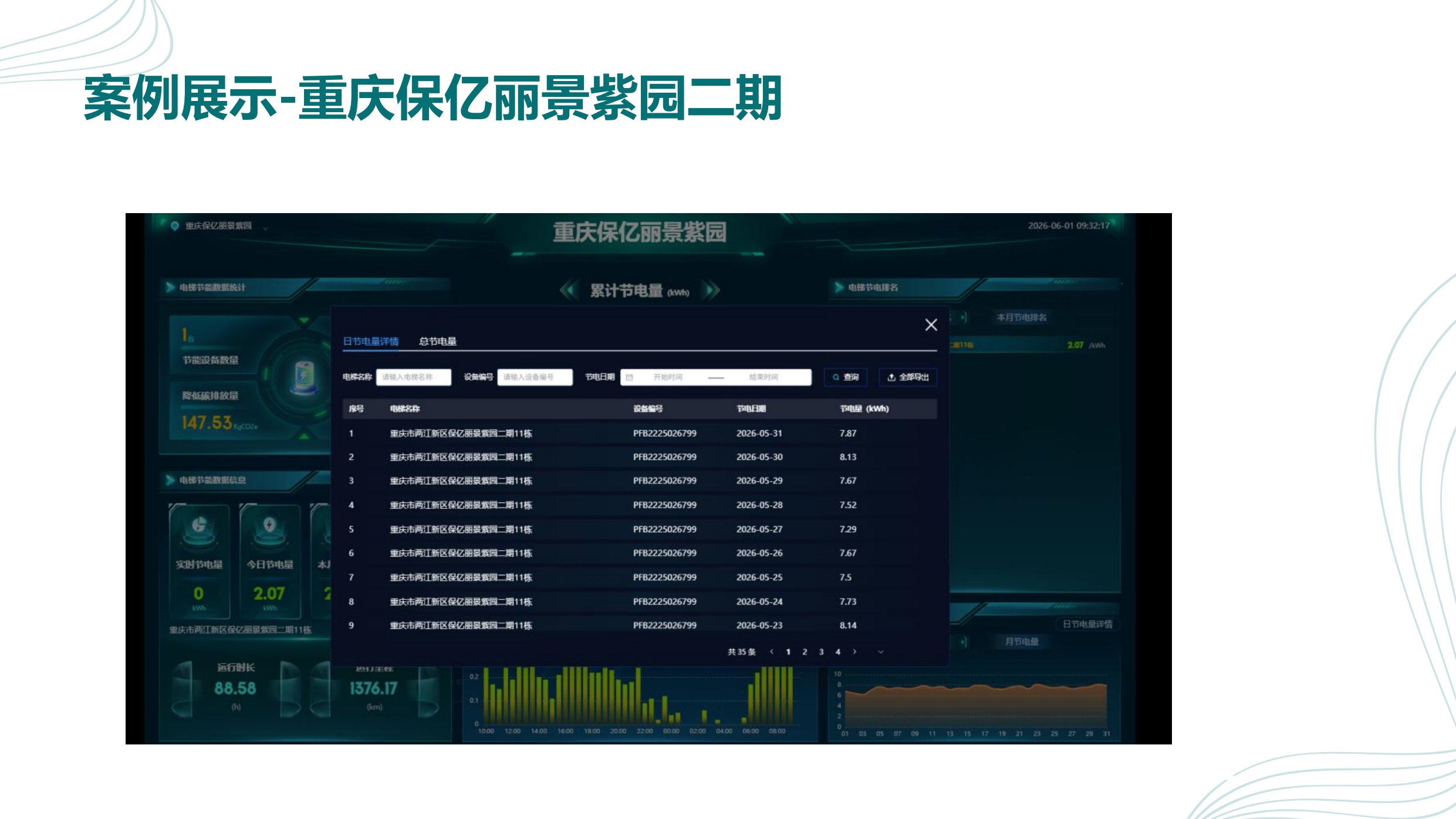Select the date cell 2026-05-30
The height and width of the screenshot is (819, 1456).
[x=759, y=457]
